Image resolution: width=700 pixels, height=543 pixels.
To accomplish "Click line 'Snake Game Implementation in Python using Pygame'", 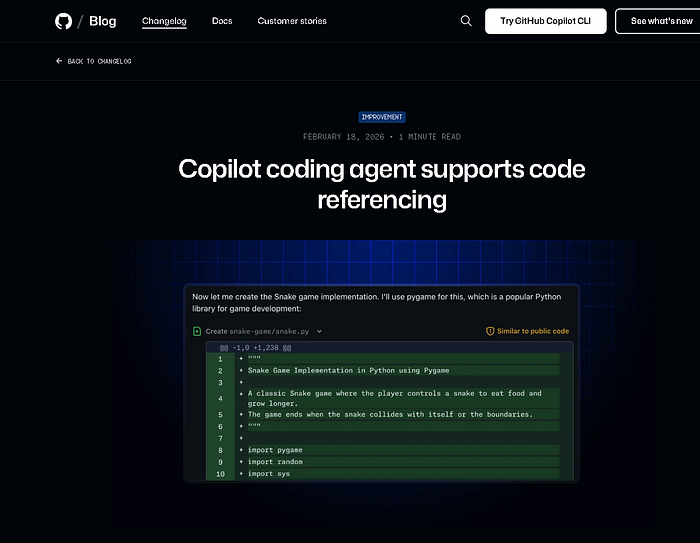I will [x=349, y=371].
